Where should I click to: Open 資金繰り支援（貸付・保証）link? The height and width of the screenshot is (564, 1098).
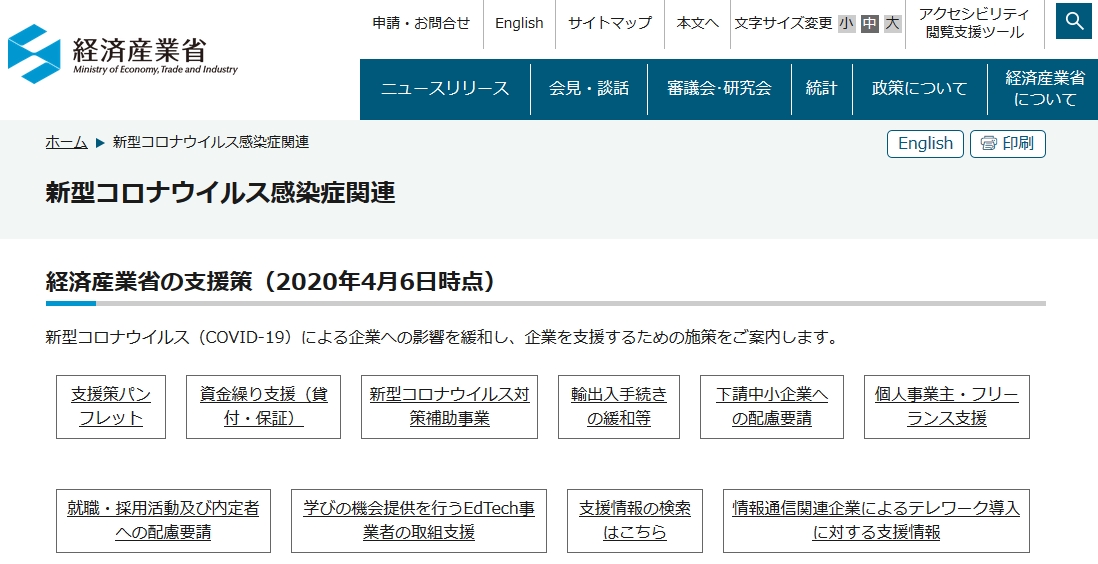click(263, 406)
